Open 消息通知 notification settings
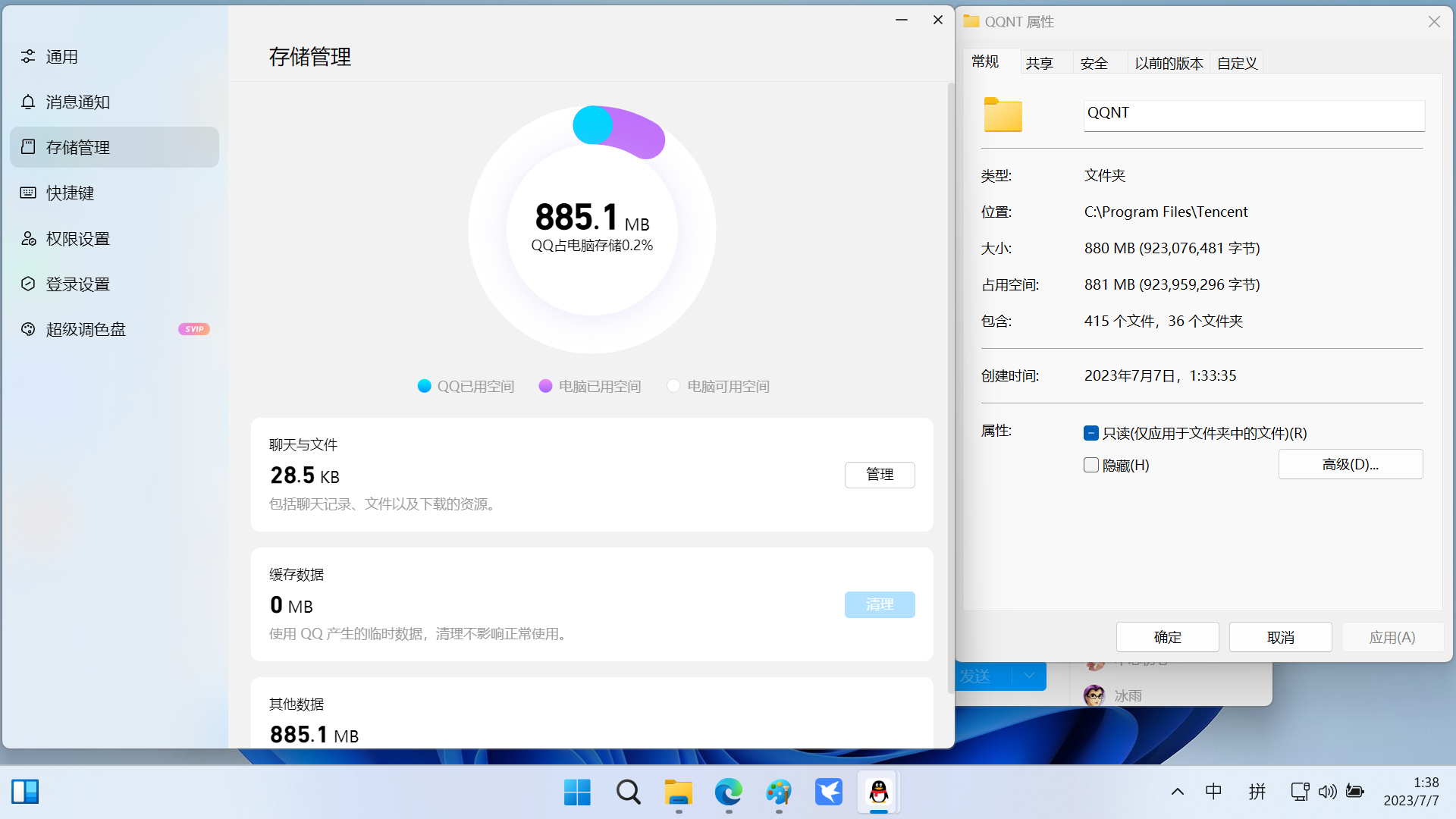This screenshot has height=819, width=1456. [114, 102]
